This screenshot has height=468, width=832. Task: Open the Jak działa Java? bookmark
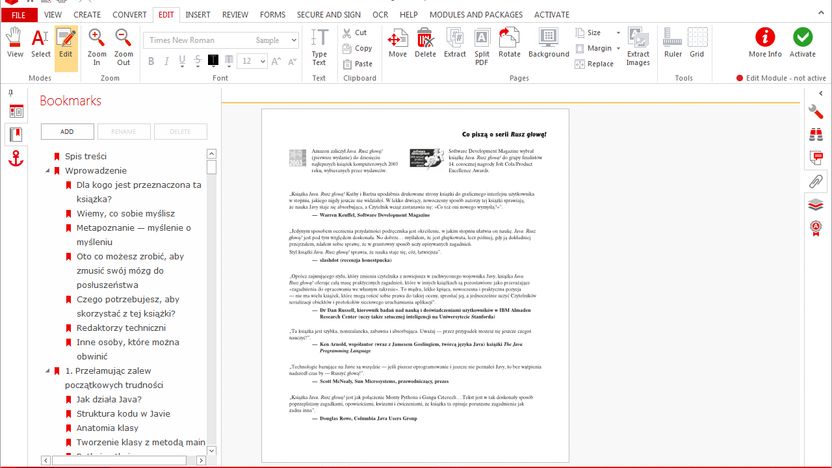click(x=109, y=400)
